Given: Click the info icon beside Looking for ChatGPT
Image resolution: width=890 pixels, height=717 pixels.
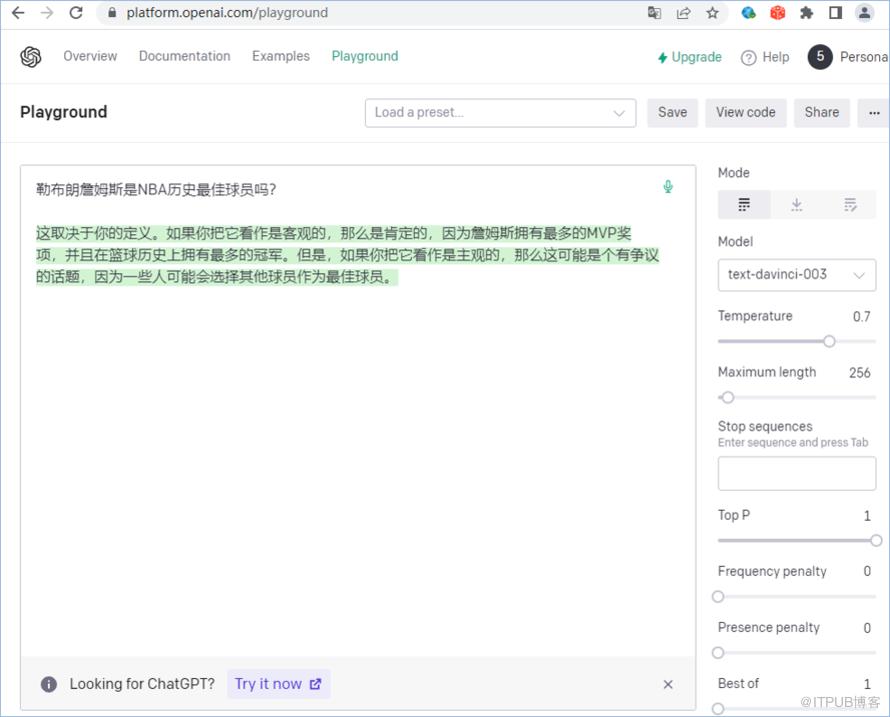Looking at the screenshot, I should pyautogui.click(x=49, y=684).
